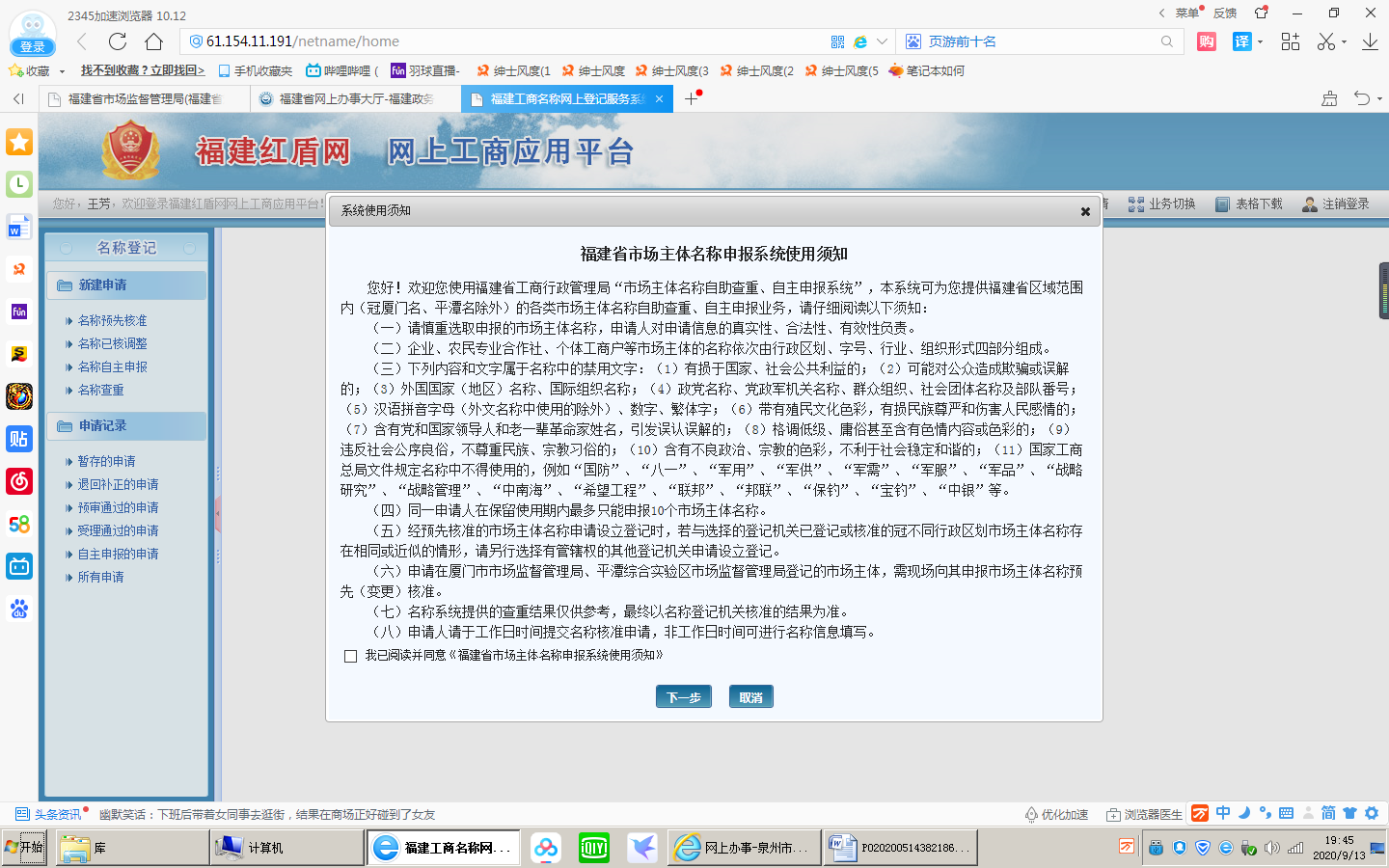Screen dimensions: 1389x868
Task: Check the agreement checkbox for 系统使用须知
Action: tap(350, 656)
